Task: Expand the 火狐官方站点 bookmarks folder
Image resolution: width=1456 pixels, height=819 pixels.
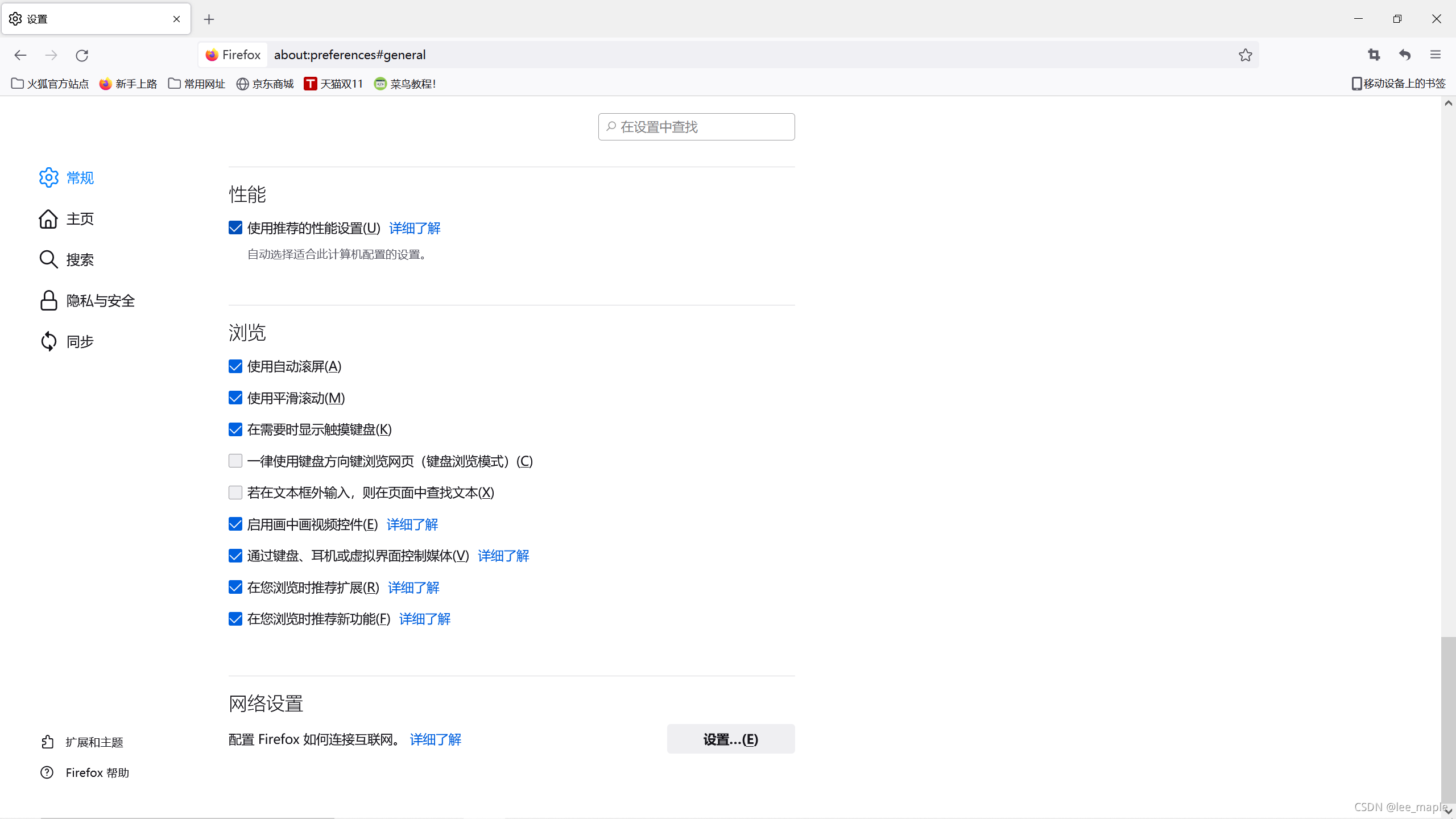Action: point(50,84)
